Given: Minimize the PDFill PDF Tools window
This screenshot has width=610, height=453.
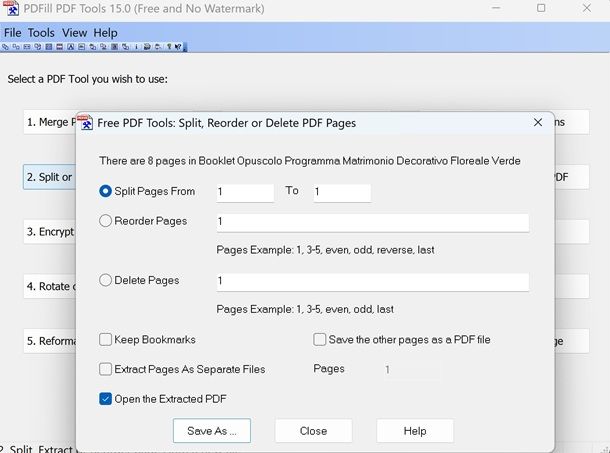Looking at the screenshot, I should coord(496,8).
